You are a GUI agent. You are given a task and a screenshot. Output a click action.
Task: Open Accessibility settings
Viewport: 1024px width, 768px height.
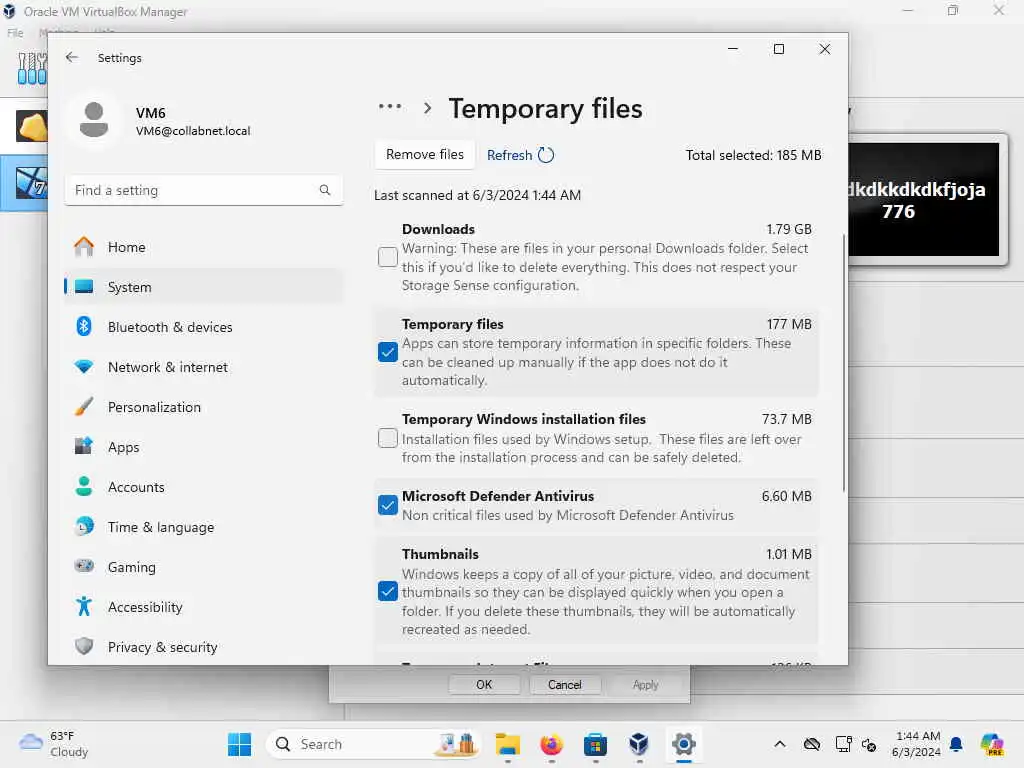pos(204,607)
